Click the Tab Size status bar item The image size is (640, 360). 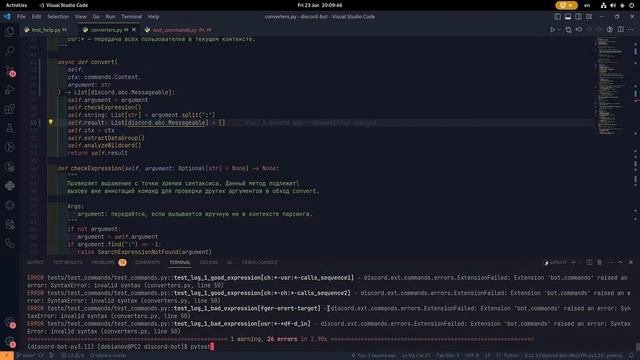click(x=448, y=356)
